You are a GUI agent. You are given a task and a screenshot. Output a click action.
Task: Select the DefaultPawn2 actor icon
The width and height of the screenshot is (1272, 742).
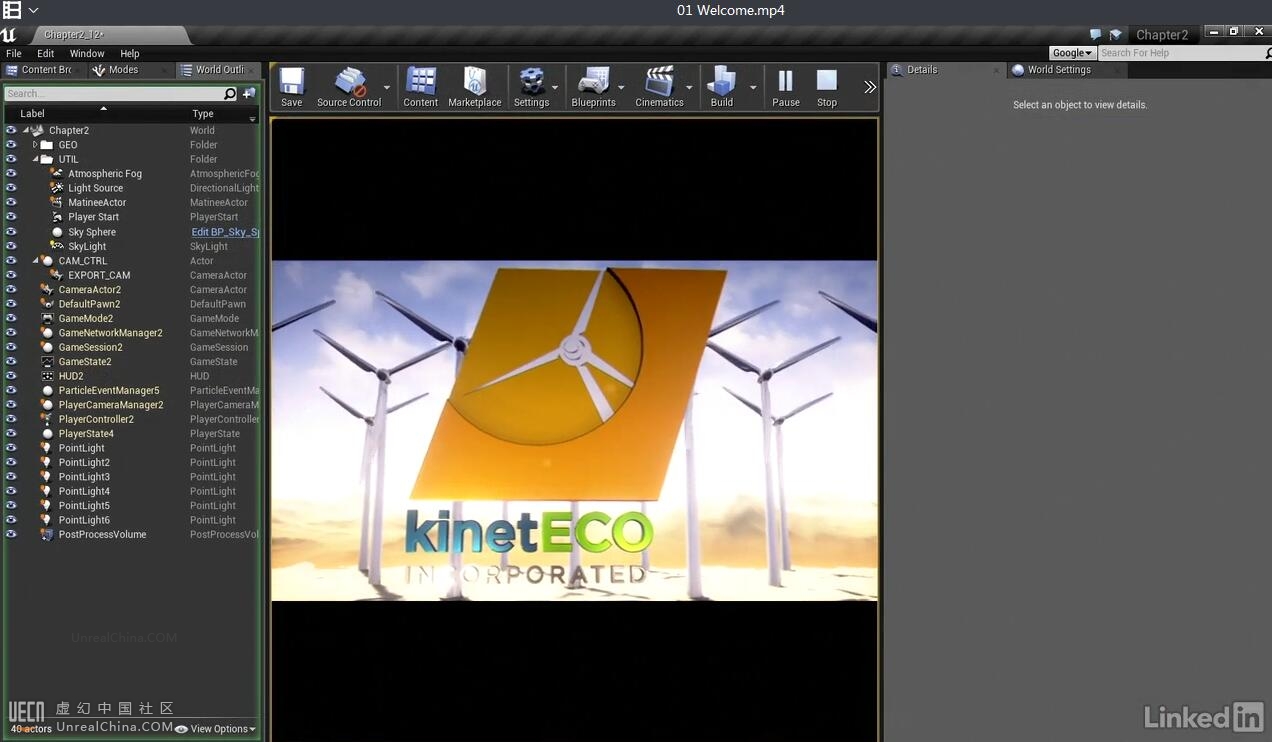point(47,304)
